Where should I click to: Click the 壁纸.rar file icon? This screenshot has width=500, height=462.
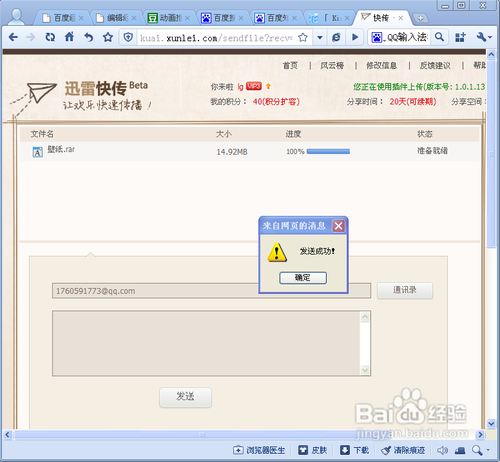pyautogui.click(x=37, y=152)
